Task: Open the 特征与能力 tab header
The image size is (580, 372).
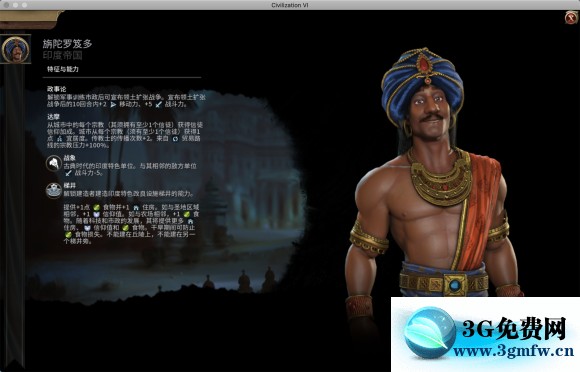Action: (x=63, y=69)
